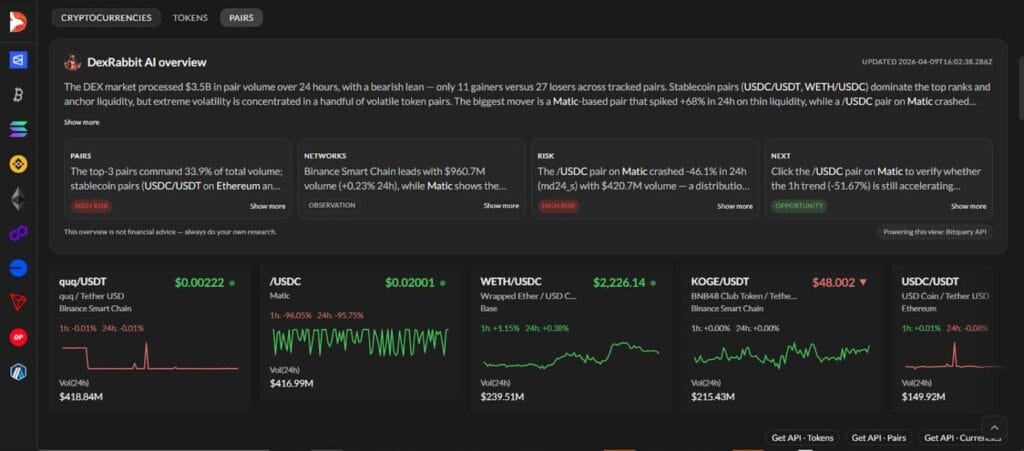
Task: Click the Get API · Pairs button
Action: [x=878, y=438]
